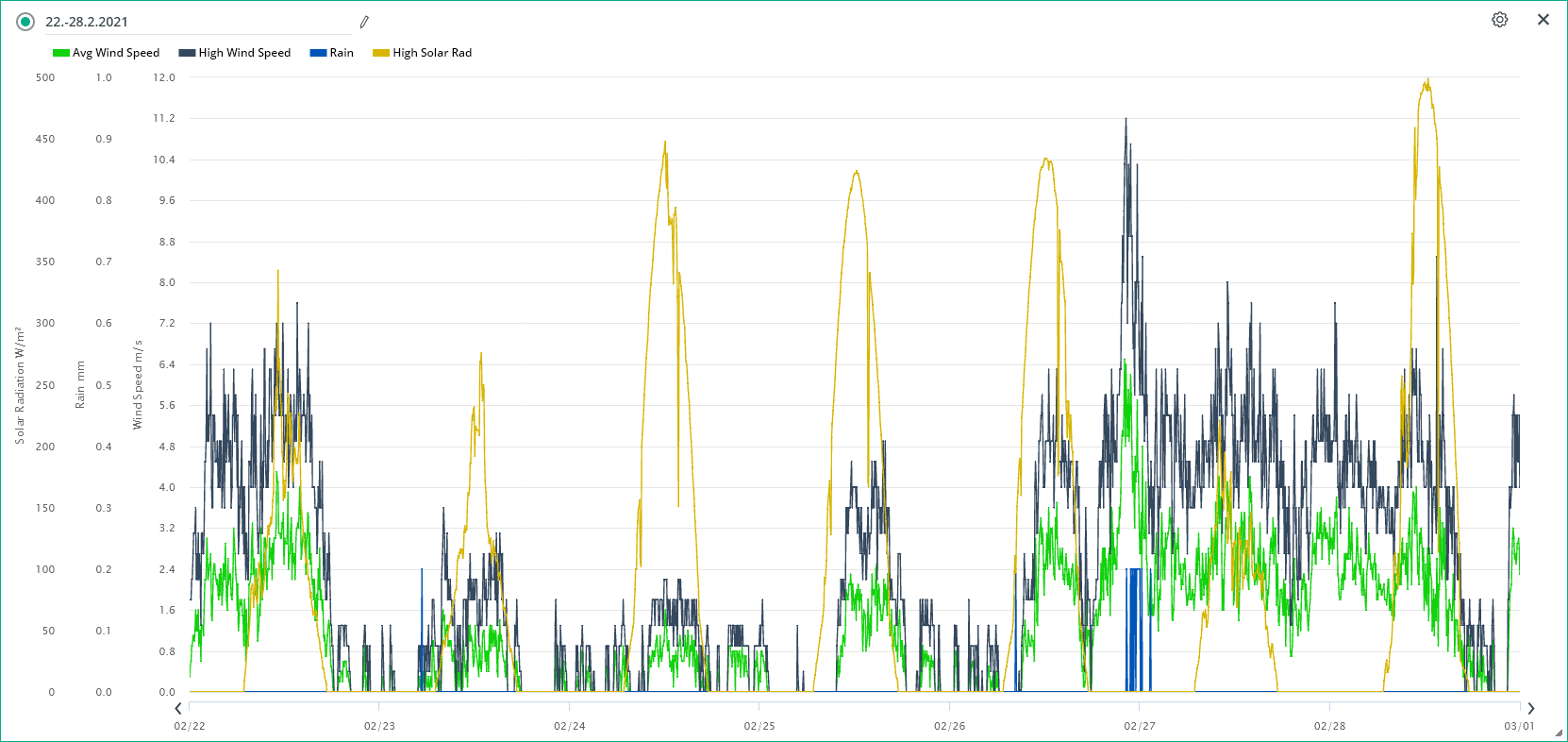Click the dark High Wind Speed swatch
Viewport: 1568px width, 742px height.
(x=187, y=53)
